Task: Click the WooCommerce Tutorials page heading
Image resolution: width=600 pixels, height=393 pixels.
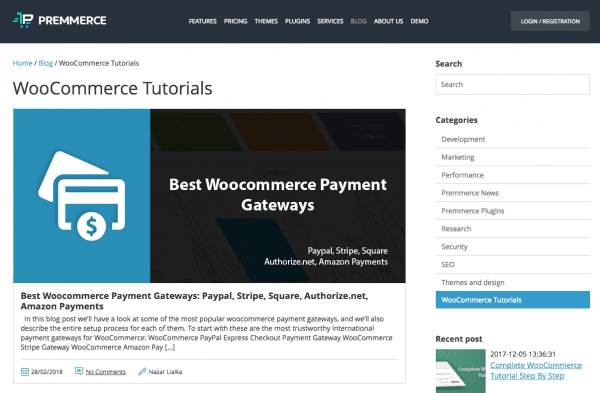Action: (x=112, y=88)
